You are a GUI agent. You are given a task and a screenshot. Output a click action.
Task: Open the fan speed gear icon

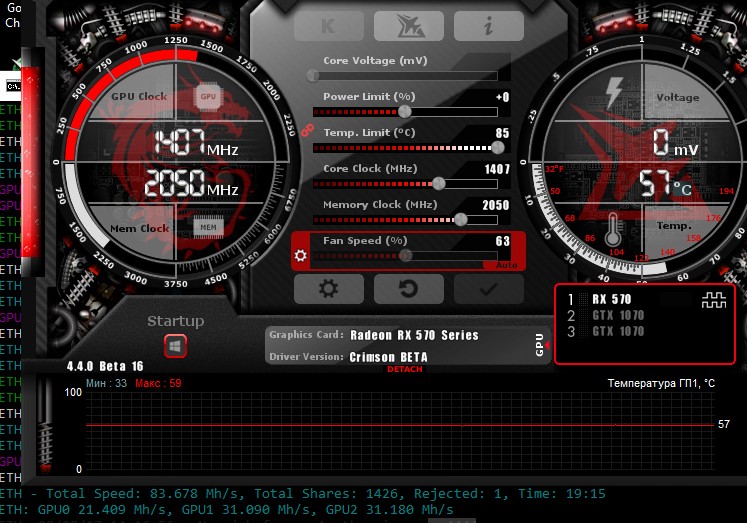tap(301, 256)
